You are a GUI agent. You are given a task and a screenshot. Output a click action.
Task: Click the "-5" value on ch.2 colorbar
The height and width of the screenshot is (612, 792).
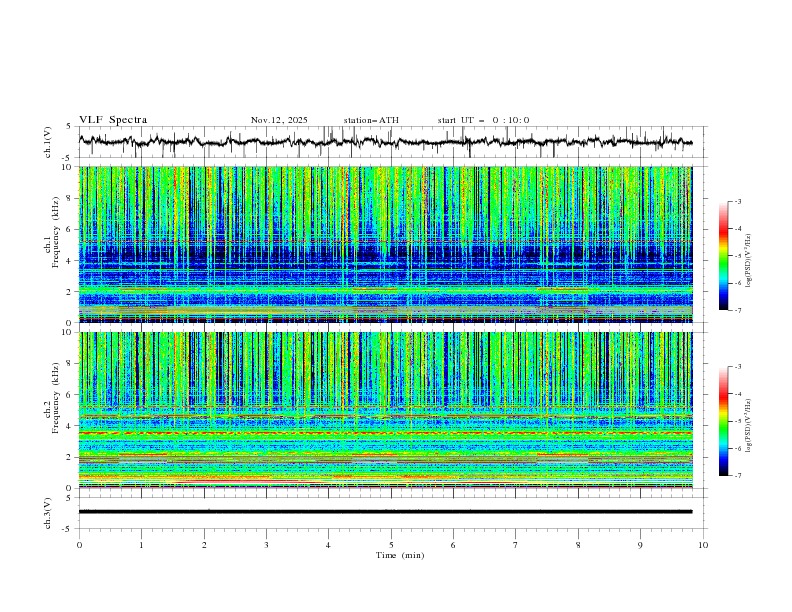point(738,421)
